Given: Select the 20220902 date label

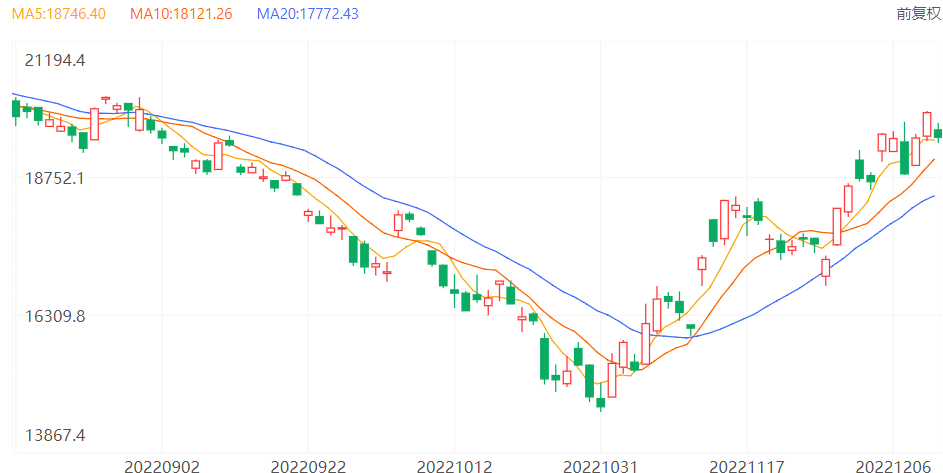Looking at the screenshot, I should [161, 466].
